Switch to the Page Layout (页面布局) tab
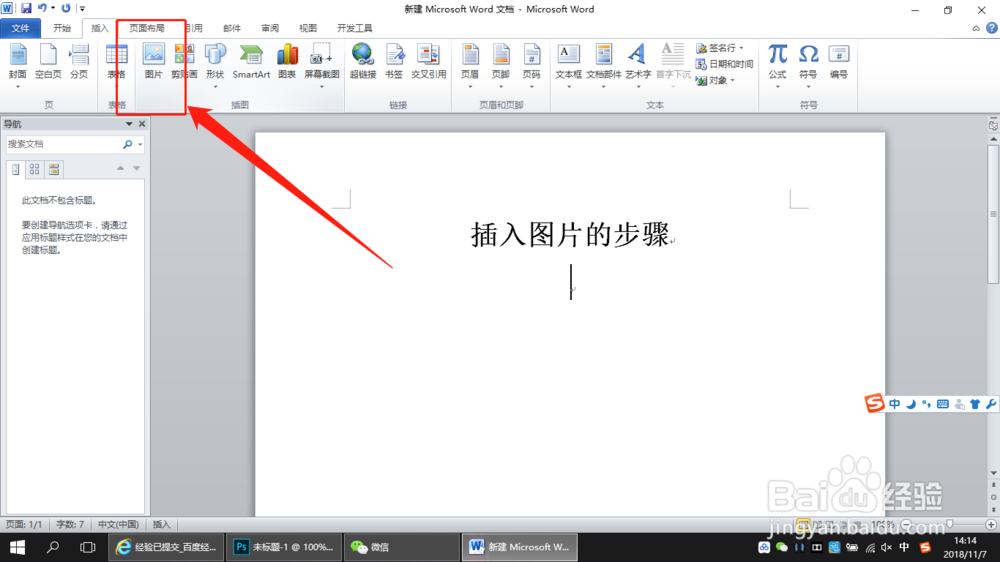 (x=147, y=28)
